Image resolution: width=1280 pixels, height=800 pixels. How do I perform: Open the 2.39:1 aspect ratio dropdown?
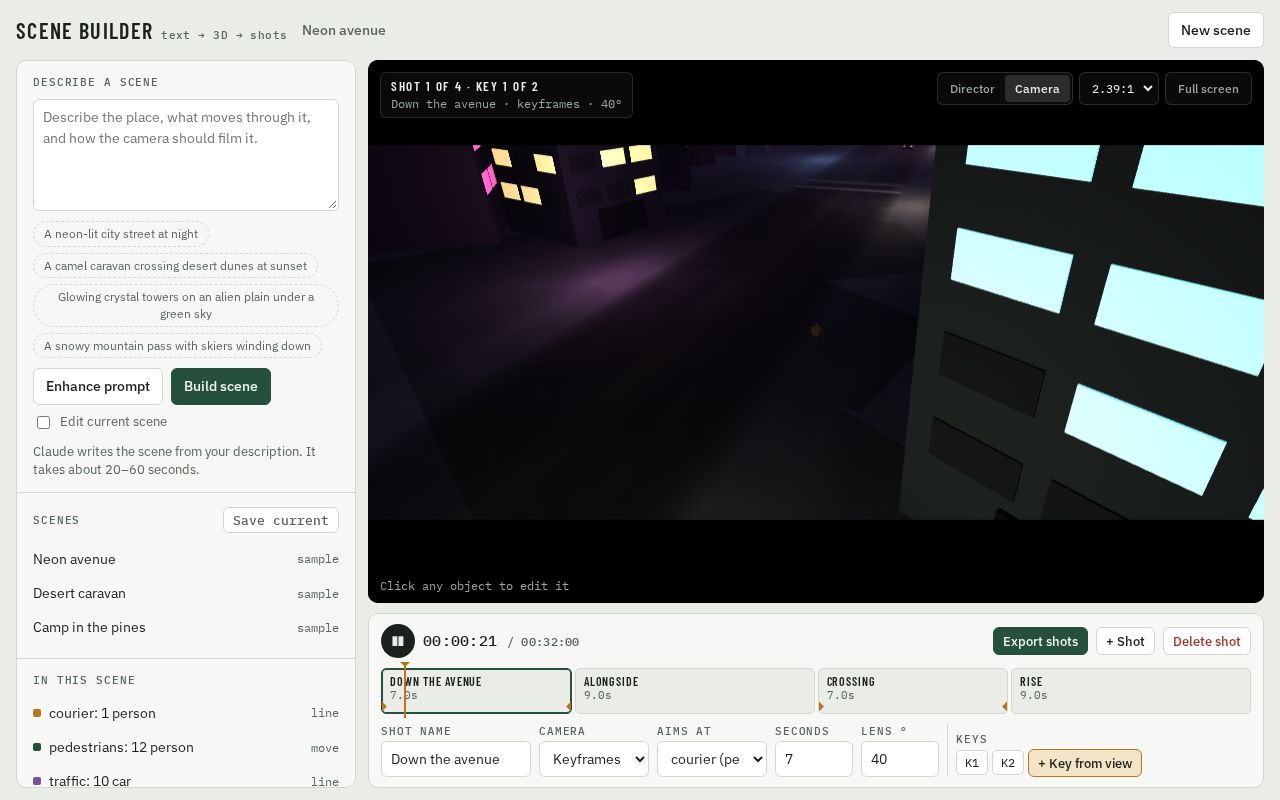pyautogui.click(x=1118, y=89)
